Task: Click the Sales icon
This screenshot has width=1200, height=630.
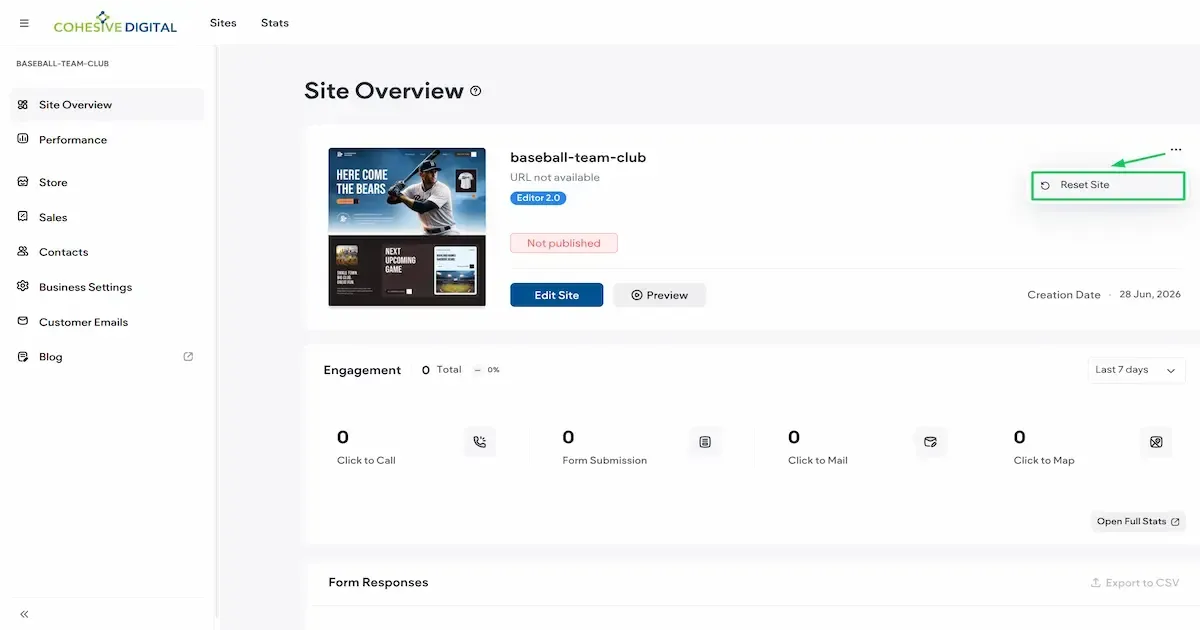Action: [23, 216]
